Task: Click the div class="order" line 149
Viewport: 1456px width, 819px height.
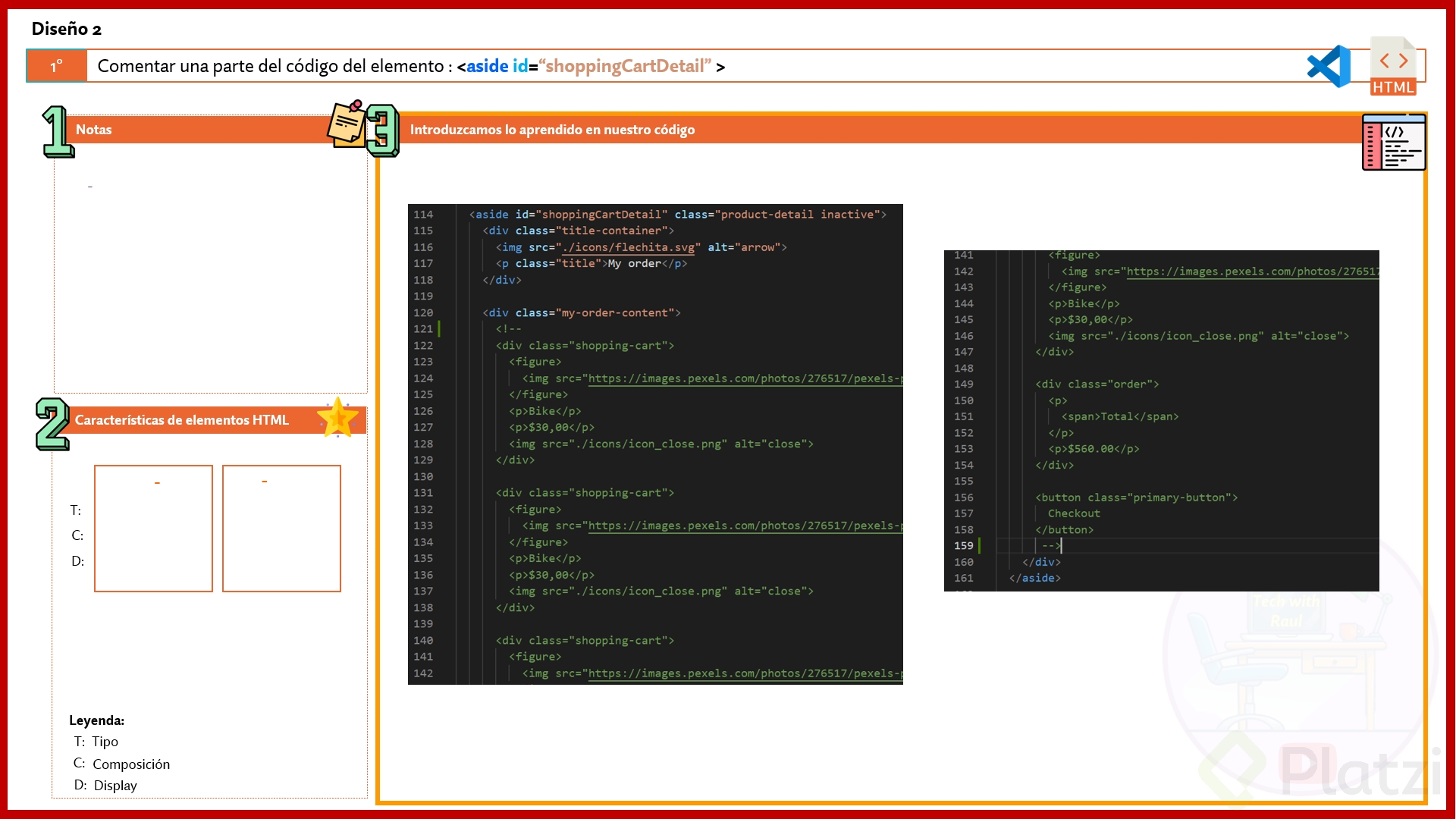Action: [x=1097, y=384]
